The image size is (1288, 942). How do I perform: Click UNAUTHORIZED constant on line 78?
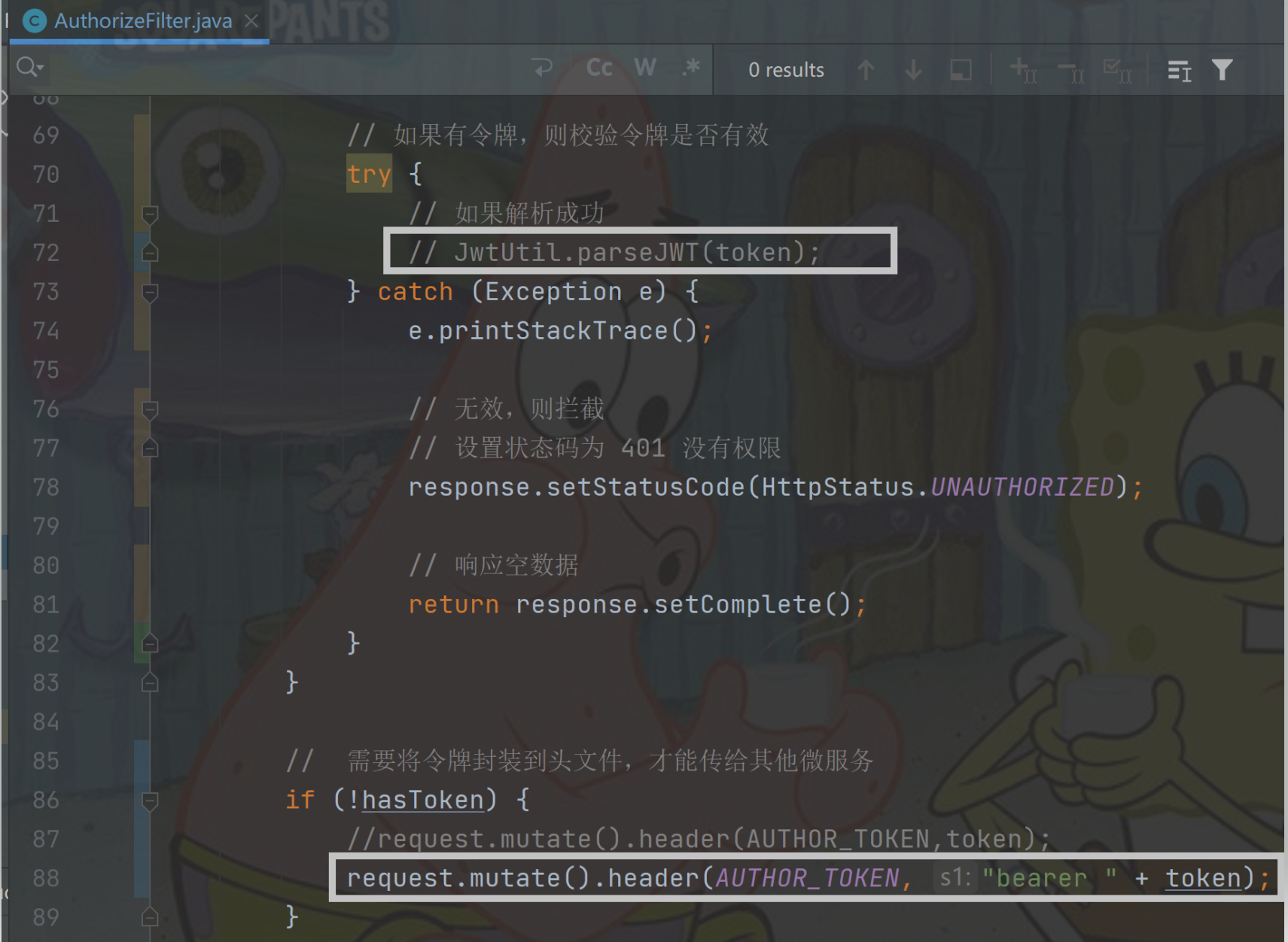tap(1022, 488)
